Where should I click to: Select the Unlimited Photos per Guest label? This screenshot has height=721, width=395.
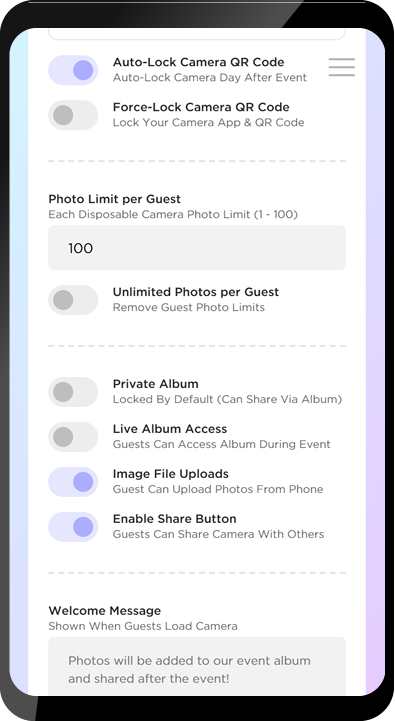tap(196, 292)
